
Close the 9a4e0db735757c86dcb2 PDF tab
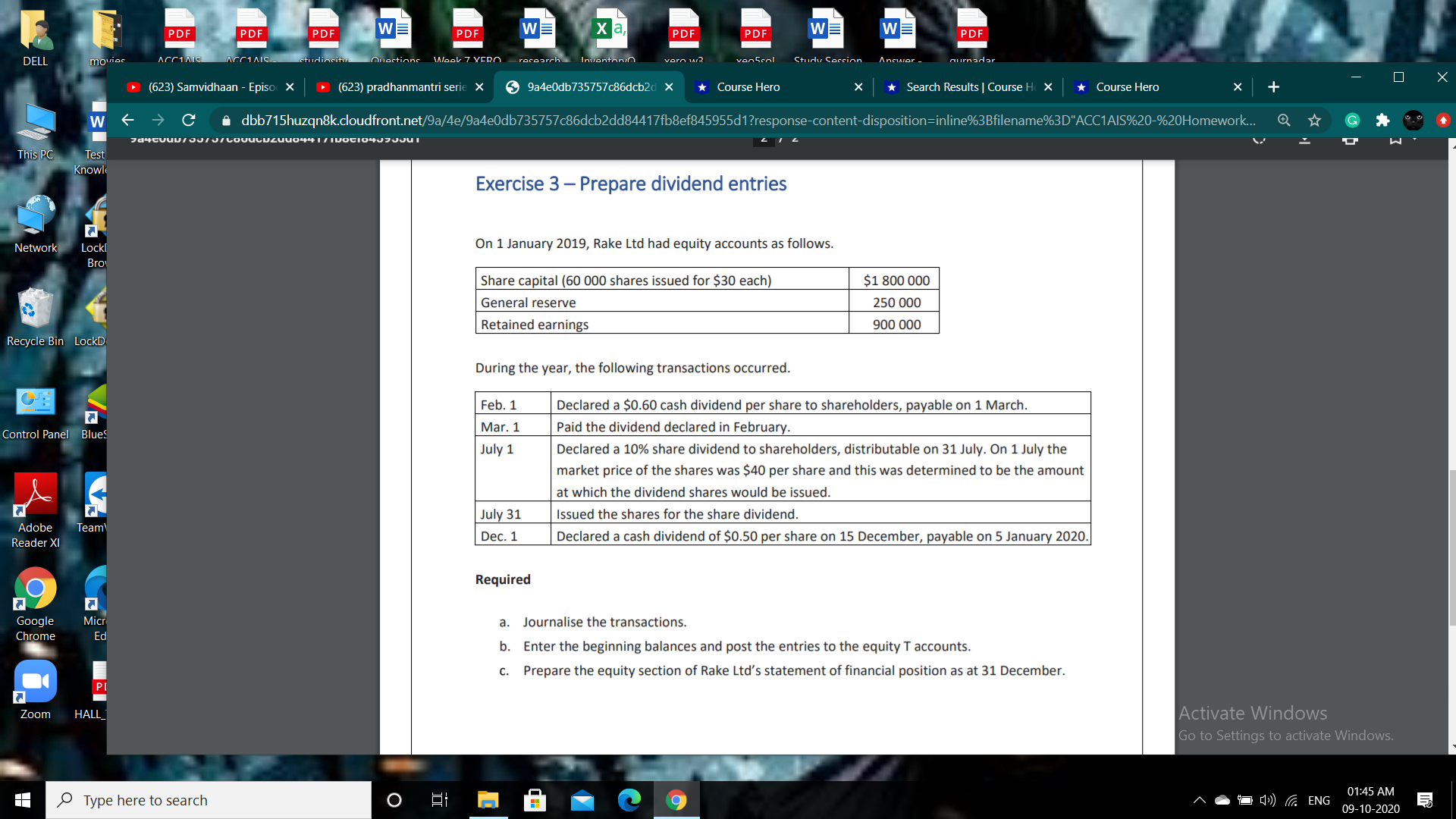click(x=669, y=87)
